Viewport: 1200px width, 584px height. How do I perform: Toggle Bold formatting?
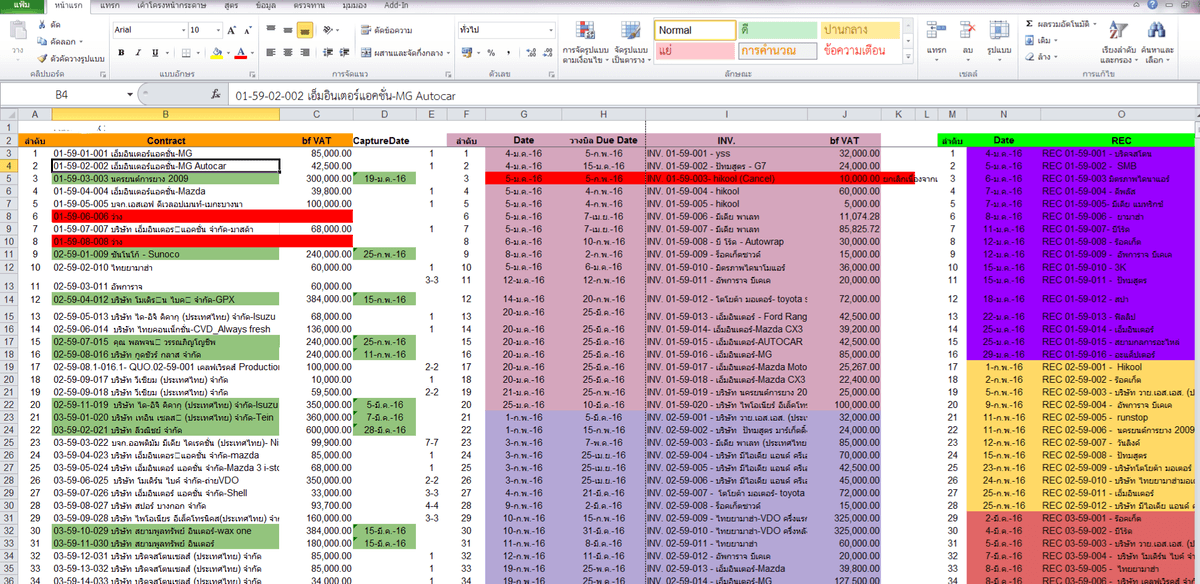(x=119, y=52)
